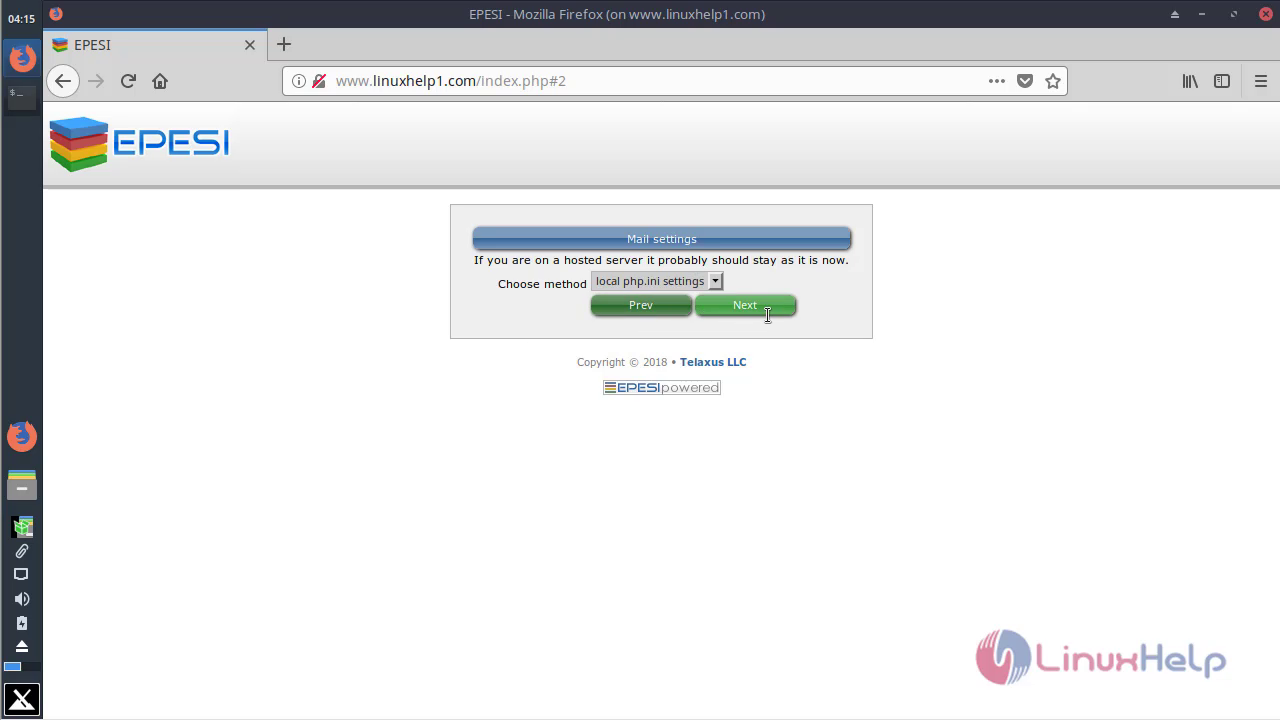Open the volume speaker control
This screenshot has height=720, width=1280.
[x=22, y=599]
